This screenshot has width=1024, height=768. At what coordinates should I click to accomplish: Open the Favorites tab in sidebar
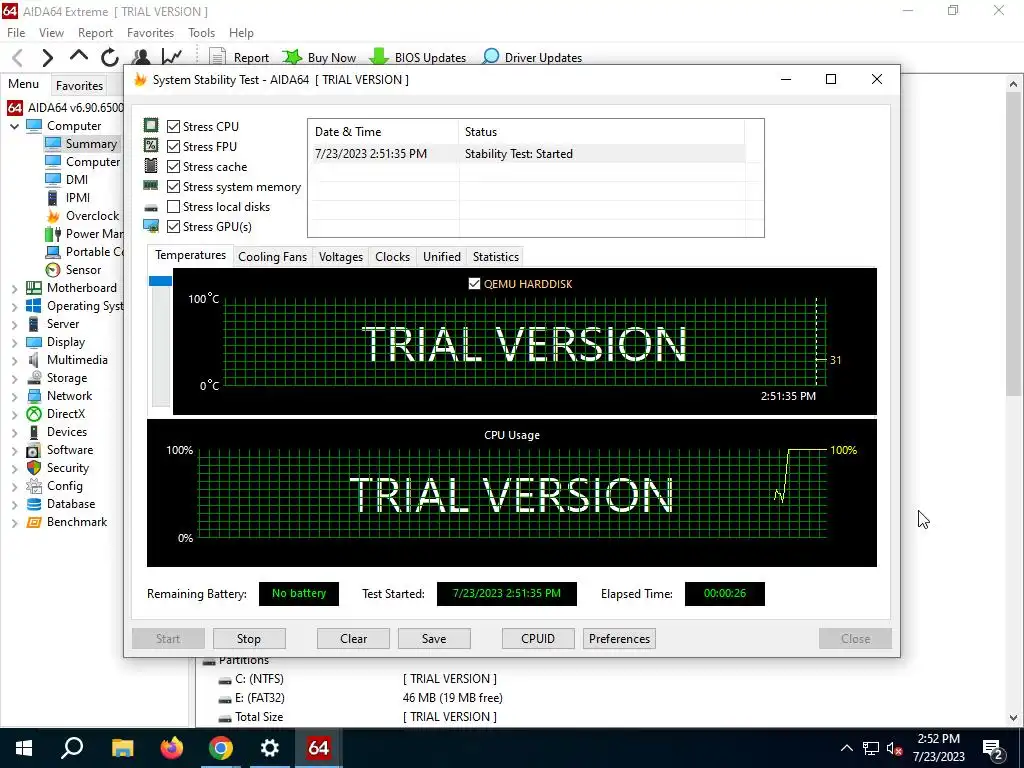click(79, 86)
